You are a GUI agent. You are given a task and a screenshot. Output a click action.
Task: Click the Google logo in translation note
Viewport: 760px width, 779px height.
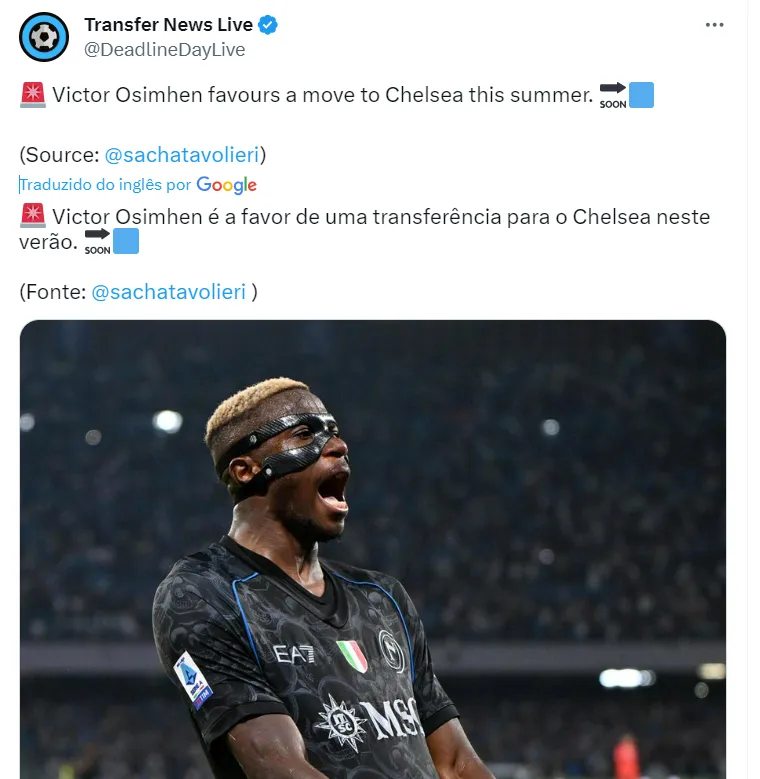pyautogui.click(x=227, y=185)
